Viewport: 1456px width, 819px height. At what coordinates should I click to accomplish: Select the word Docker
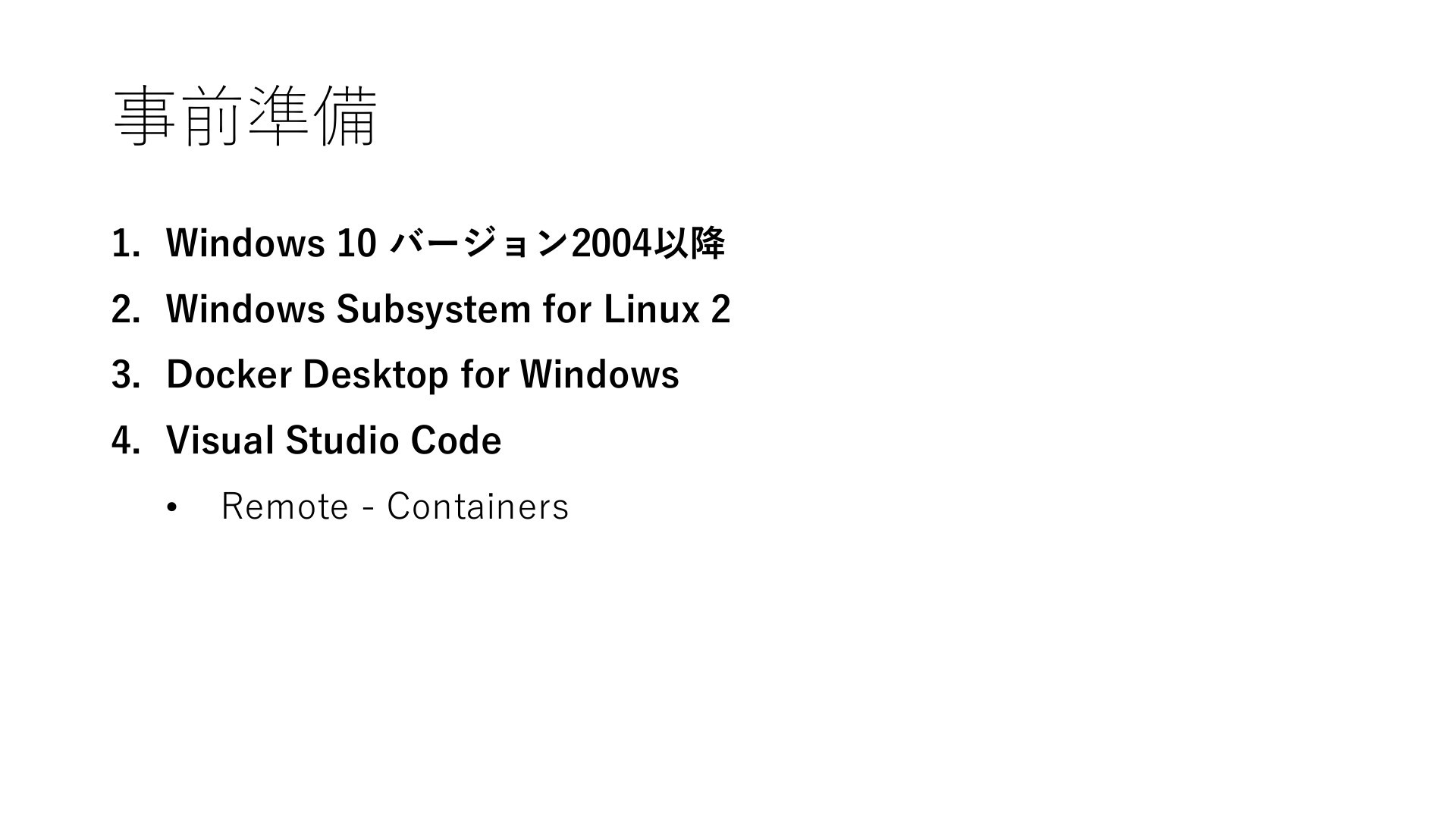coord(228,375)
